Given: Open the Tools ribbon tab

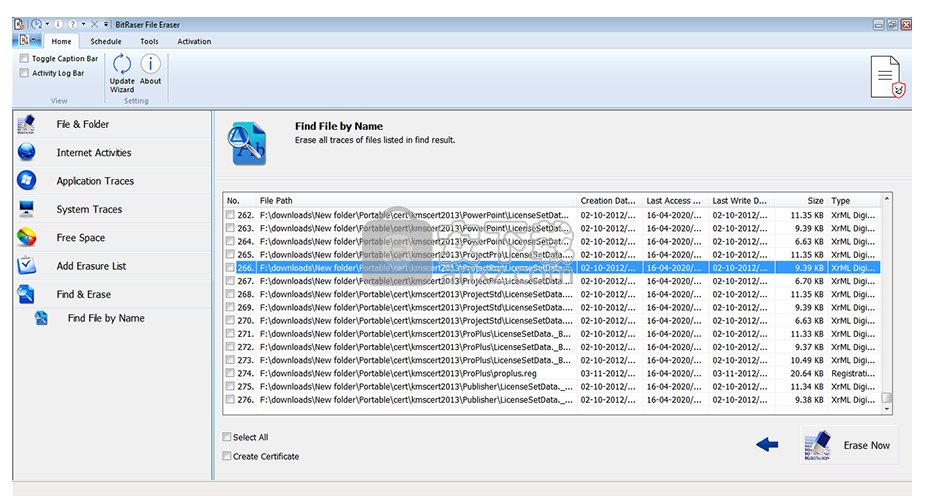Looking at the screenshot, I should pyautogui.click(x=149, y=41).
